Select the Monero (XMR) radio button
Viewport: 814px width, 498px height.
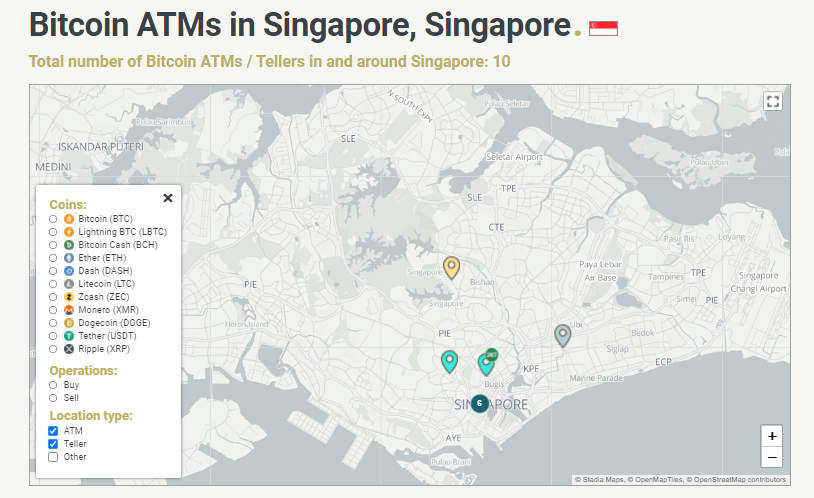pyautogui.click(x=53, y=310)
